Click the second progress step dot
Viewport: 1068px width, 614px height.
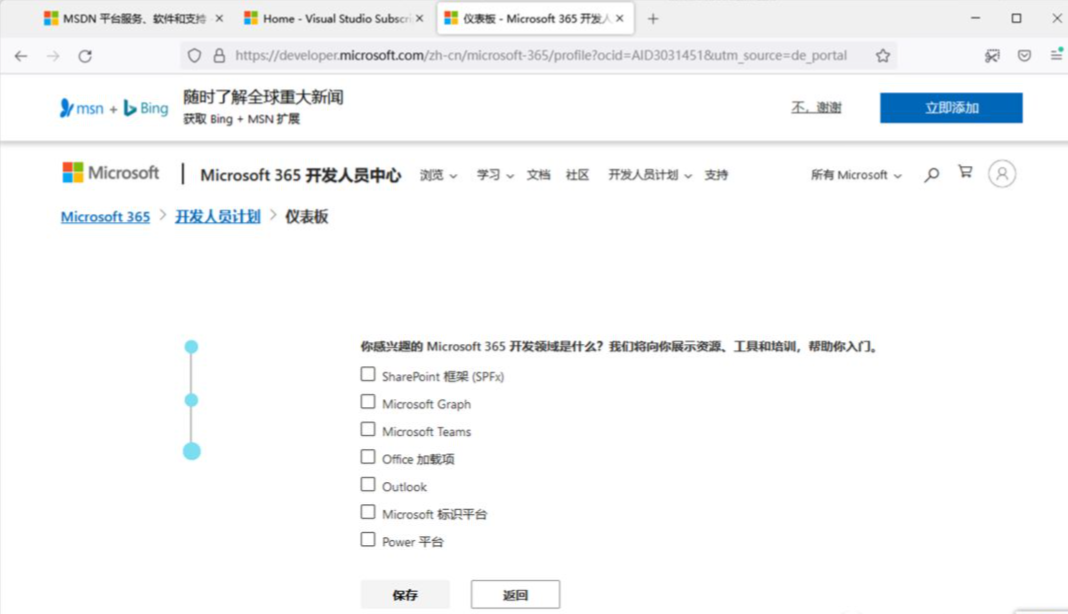pos(191,400)
